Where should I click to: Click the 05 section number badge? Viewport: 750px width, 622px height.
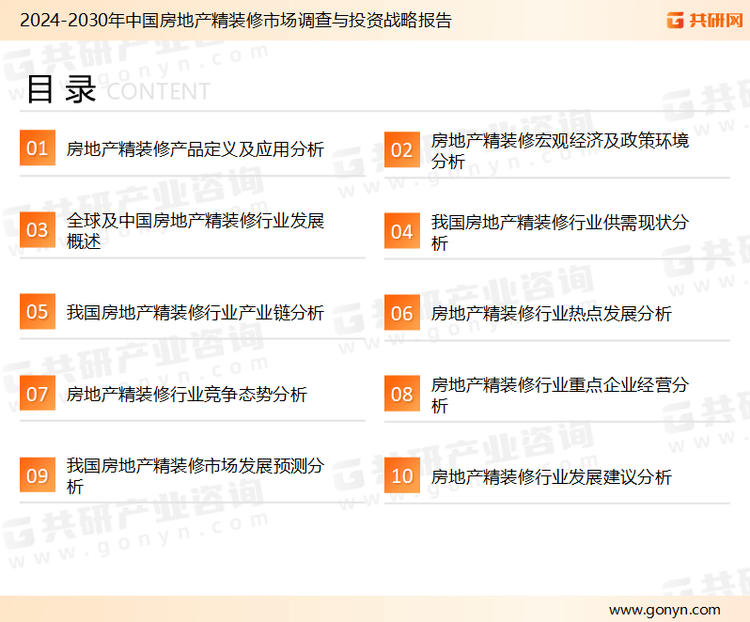(37, 312)
